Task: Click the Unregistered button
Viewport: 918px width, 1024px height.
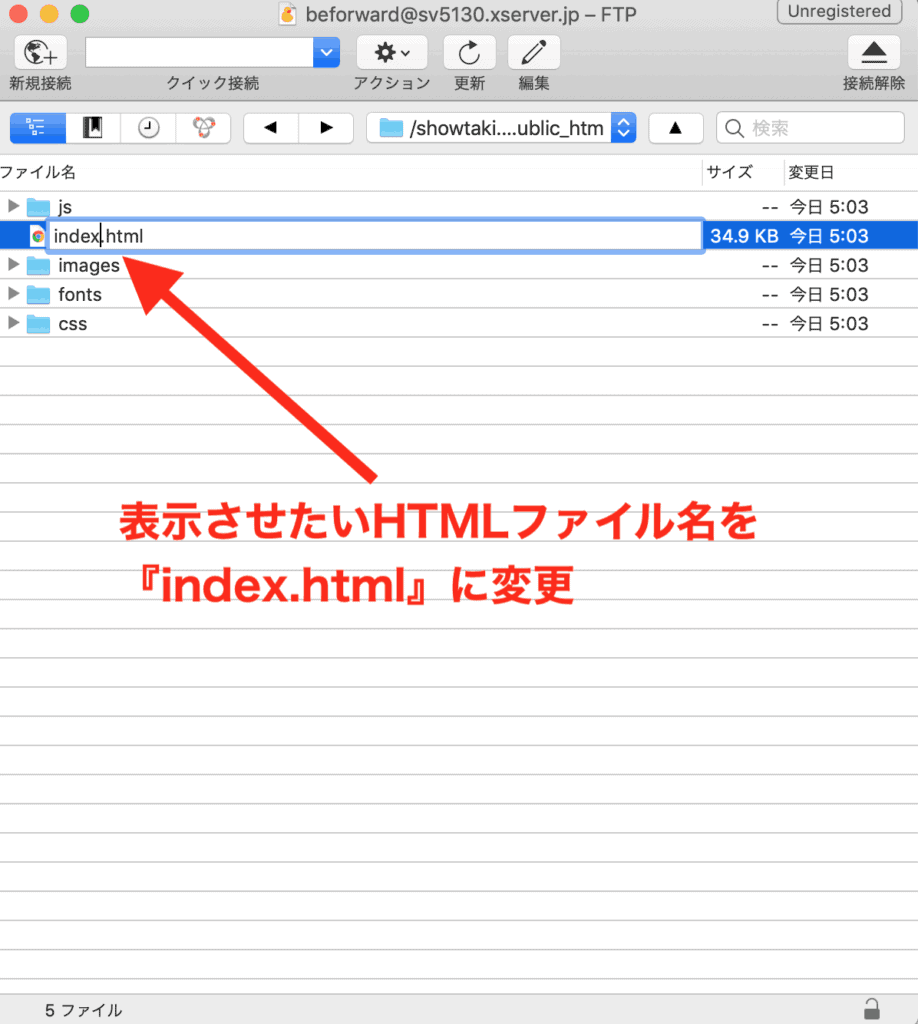Action: [x=839, y=11]
